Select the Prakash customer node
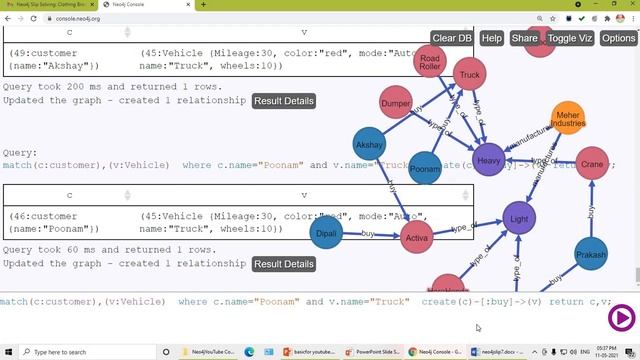Viewport: 640px width, 360px height. (x=591, y=254)
